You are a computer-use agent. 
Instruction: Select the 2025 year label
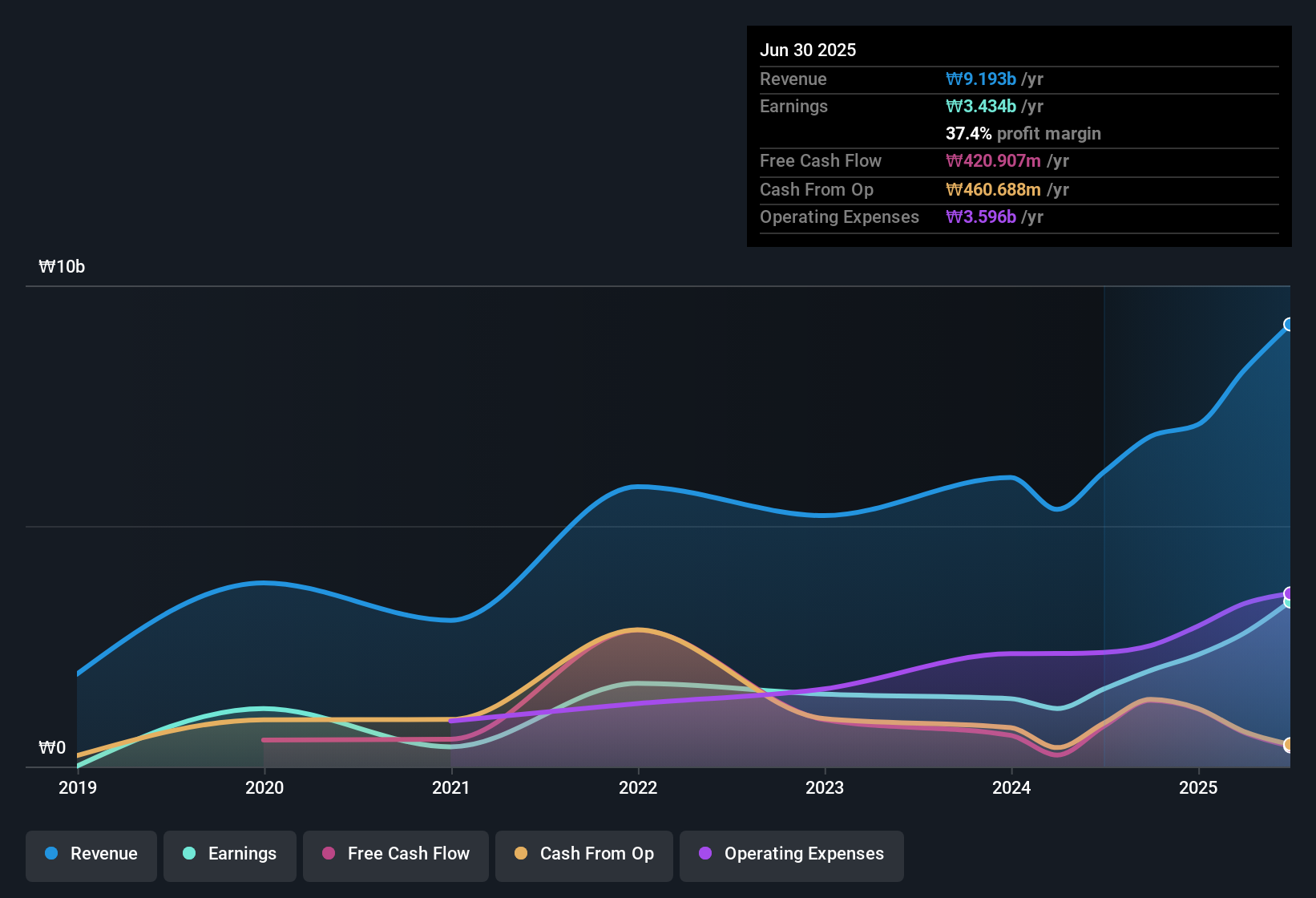pos(1199,788)
